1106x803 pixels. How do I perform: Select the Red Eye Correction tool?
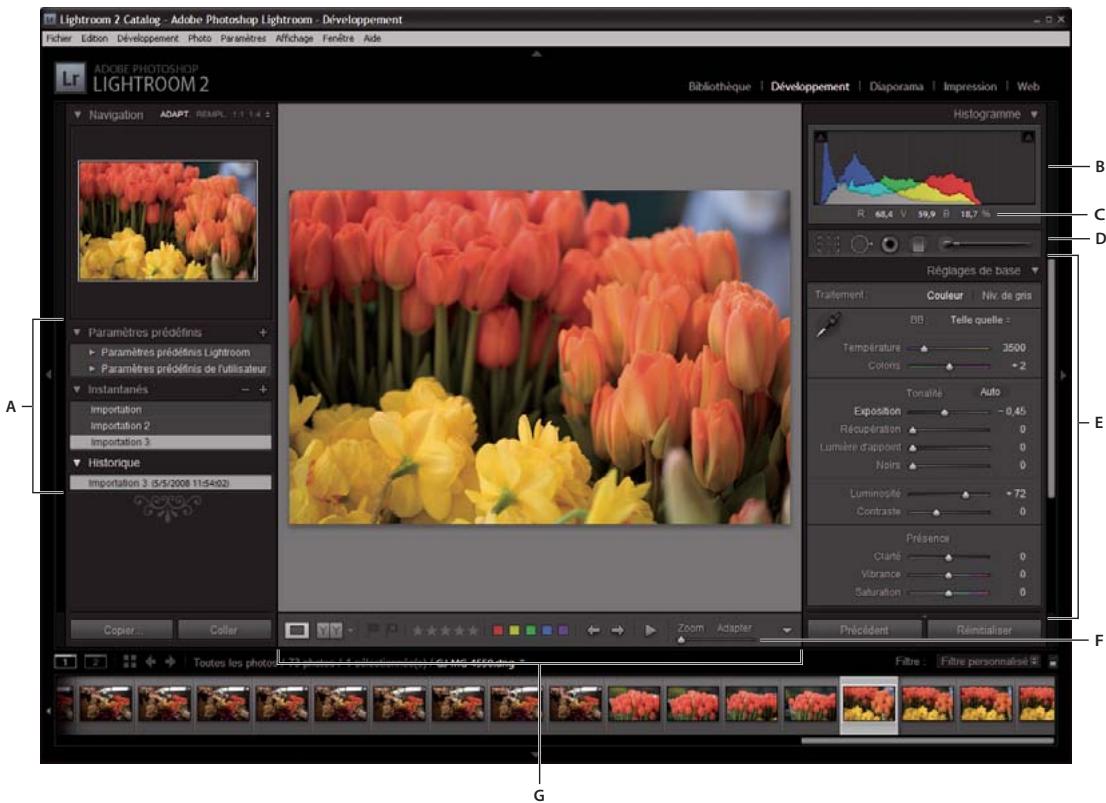click(888, 243)
